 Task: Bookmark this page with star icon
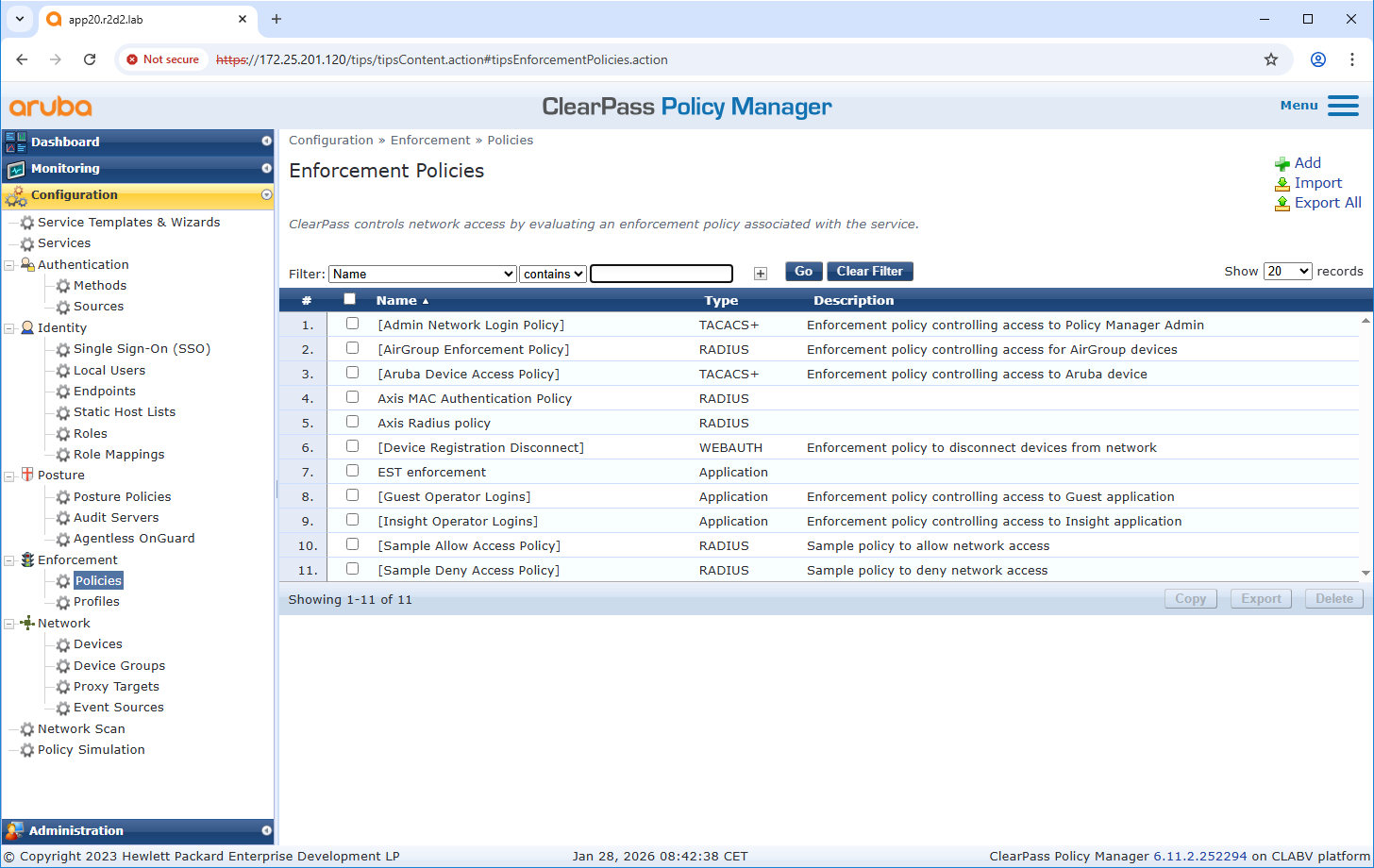point(1270,59)
